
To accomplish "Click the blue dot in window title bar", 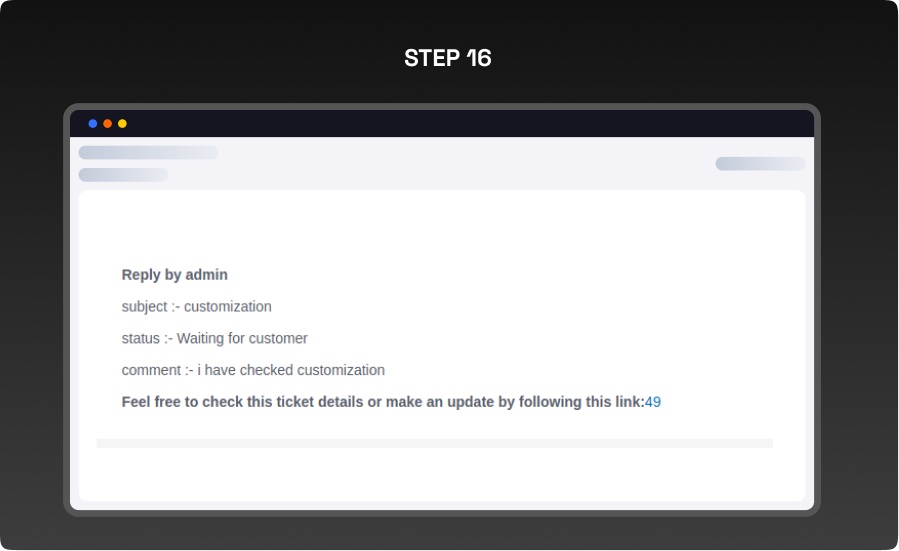I will click(93, 124).
